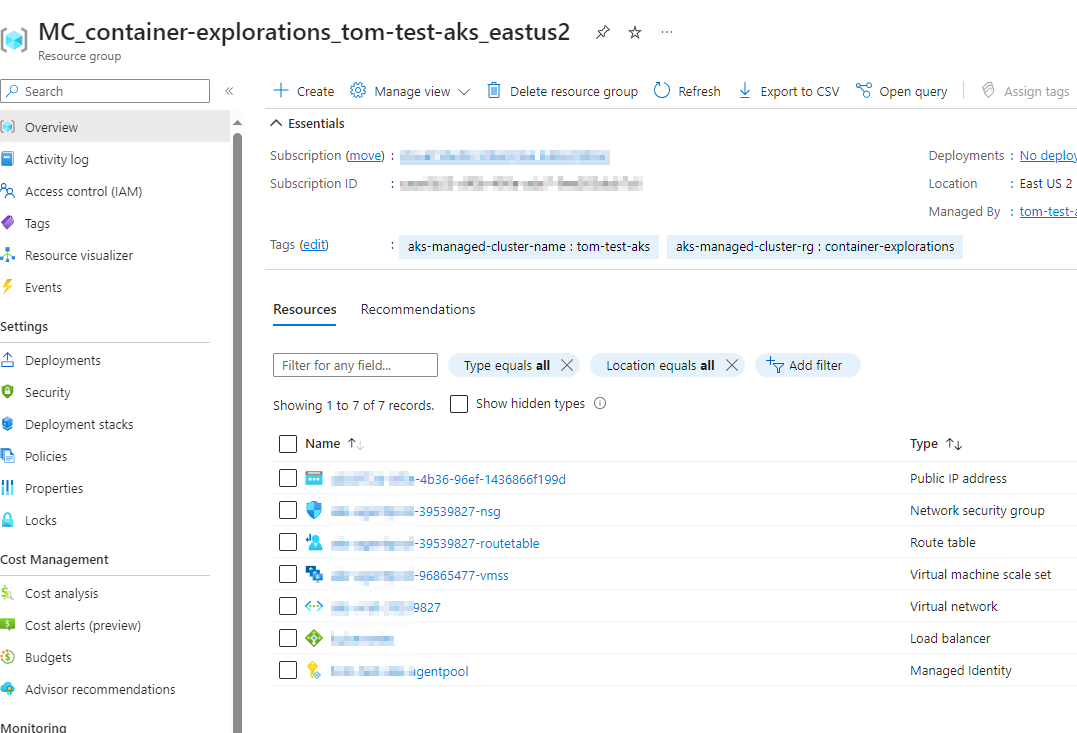Screen dimensions: 1077x733
Task: Click the Filter for any field box
Action: coord(355,364)
